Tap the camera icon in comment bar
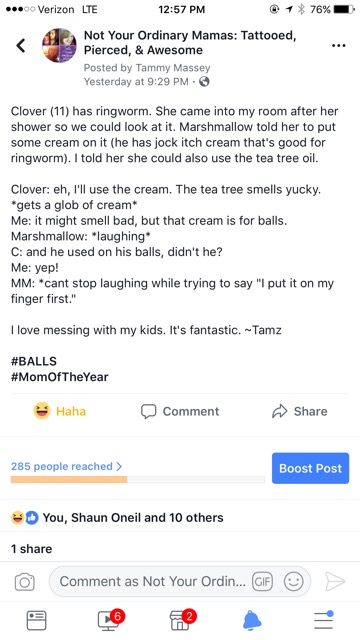Screen dimensions: 360x640 [x=24, y=582]
